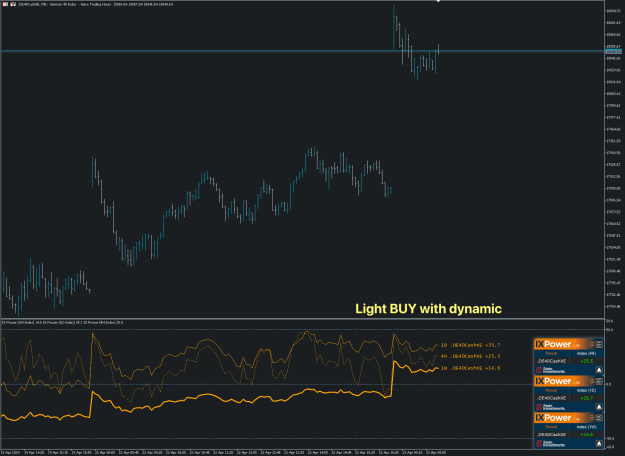Select the Power column header in the +25.5 panel
The height and width of the screenshot is (456, 625).
click(551, 354)
